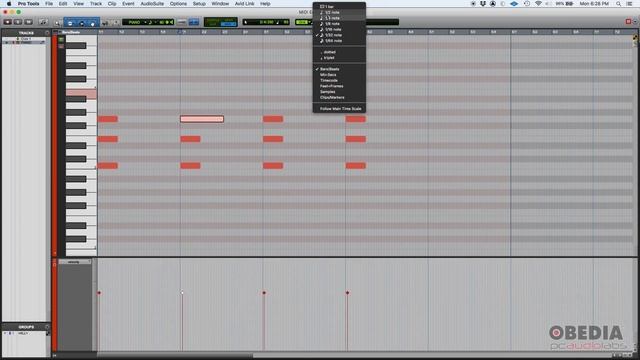
Task: Select Feet+Frames time scale
Action: 339,86
